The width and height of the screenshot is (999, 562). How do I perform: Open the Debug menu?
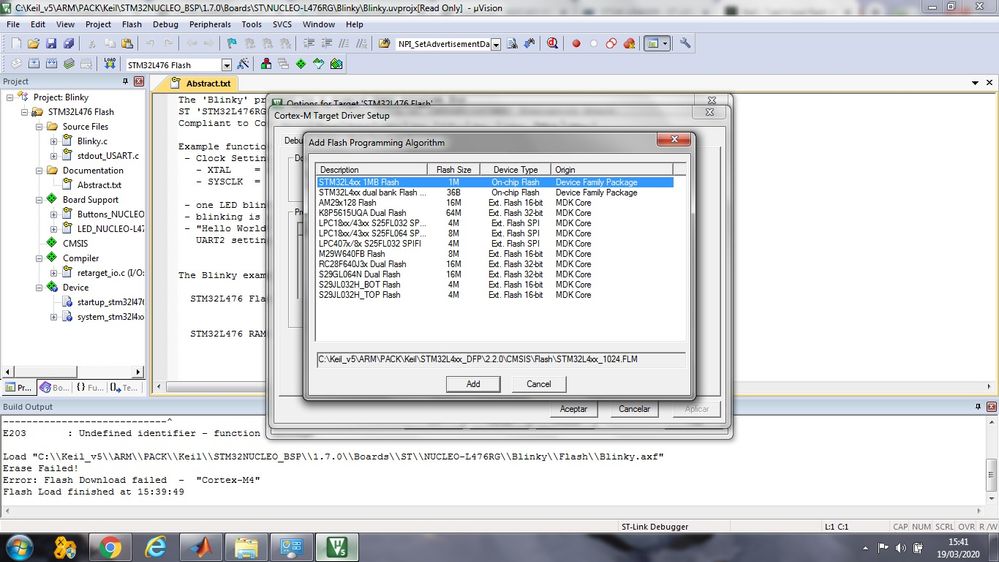165,24
